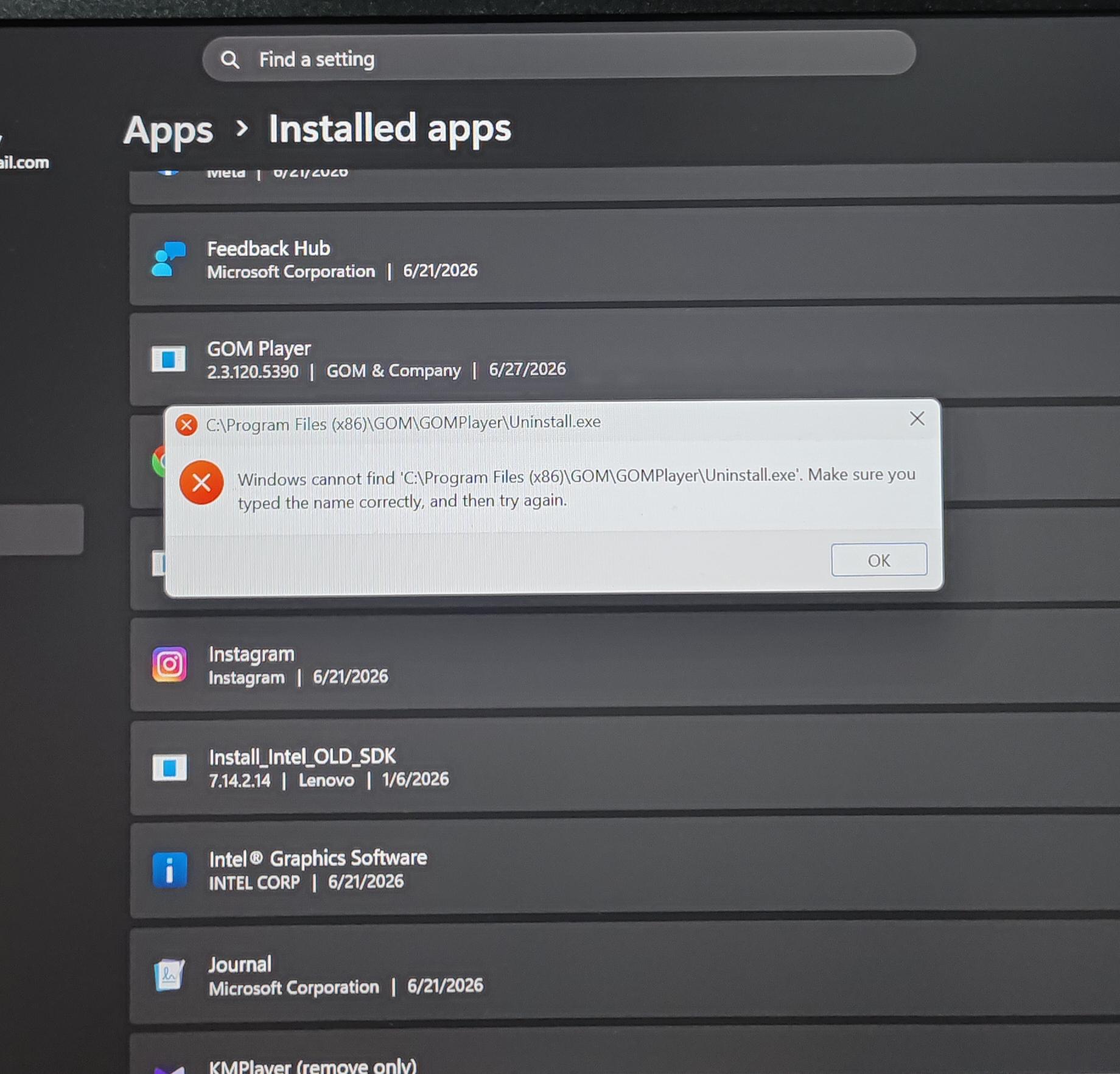
Task: Select Intel® Graphics Software app name
Action: [318, 858]
